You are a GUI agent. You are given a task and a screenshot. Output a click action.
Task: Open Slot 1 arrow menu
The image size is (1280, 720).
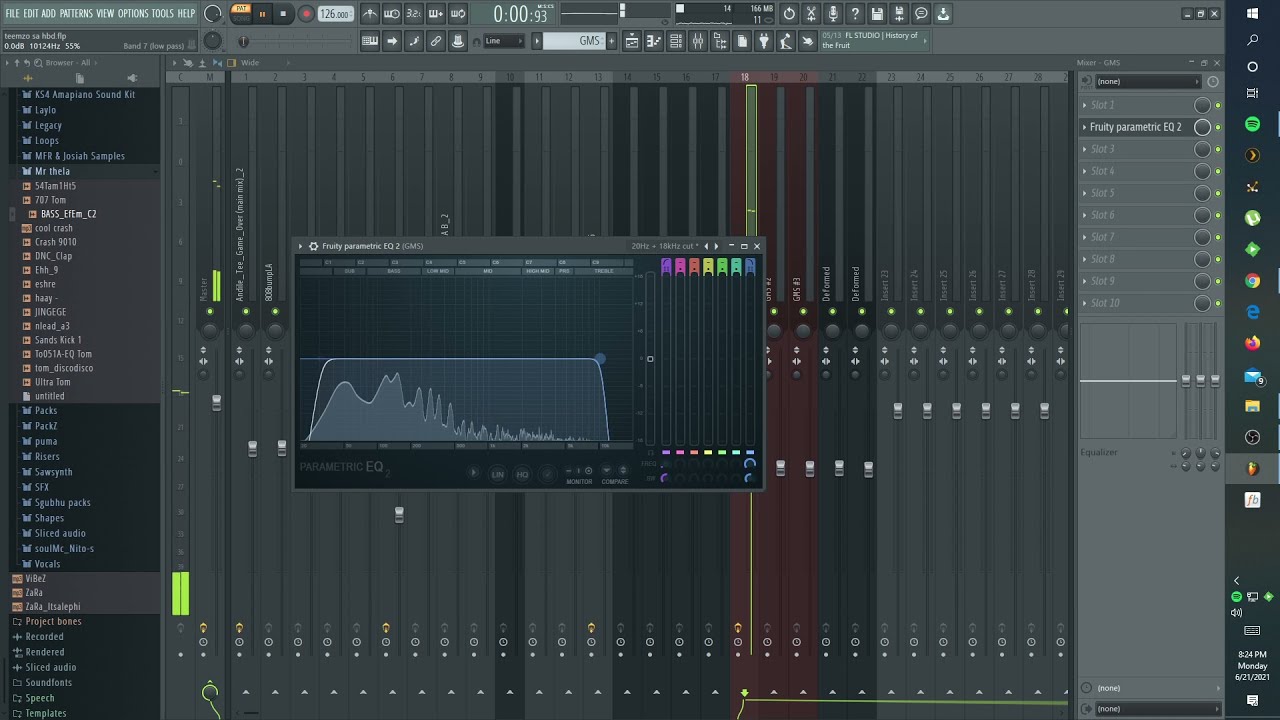(1085, 105)
